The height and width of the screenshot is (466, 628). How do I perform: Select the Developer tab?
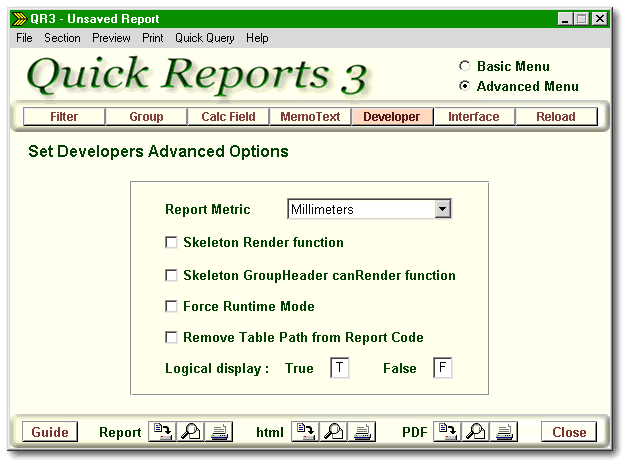(392, 116)
